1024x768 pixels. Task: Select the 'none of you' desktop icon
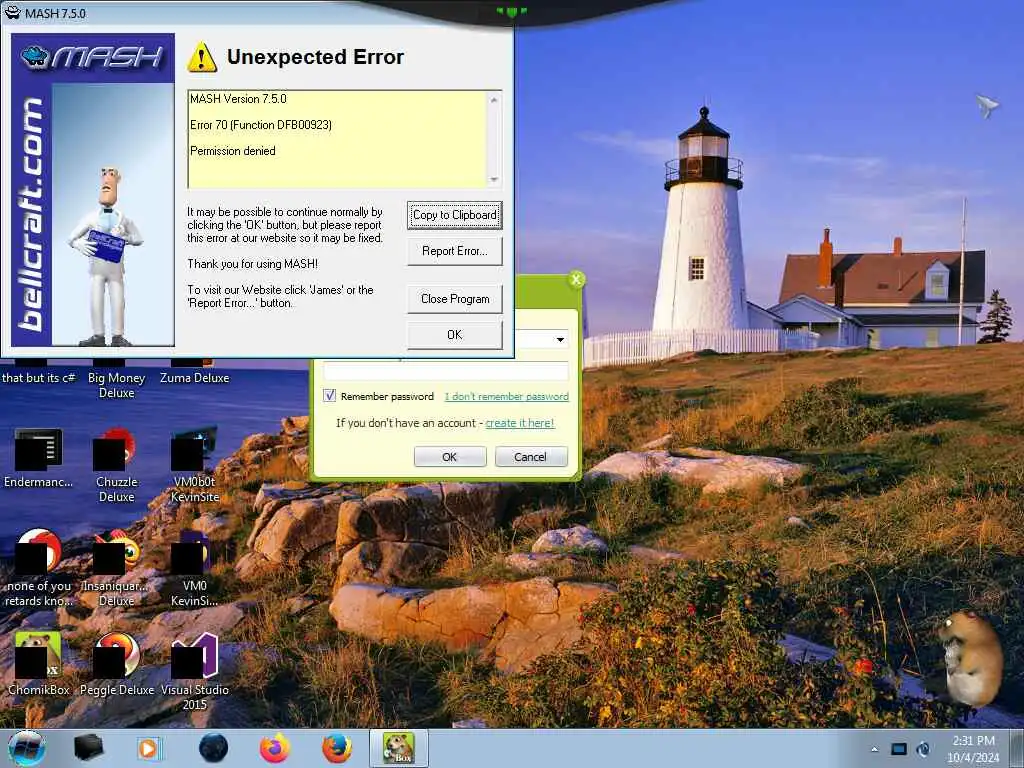(x=39, y=568)
